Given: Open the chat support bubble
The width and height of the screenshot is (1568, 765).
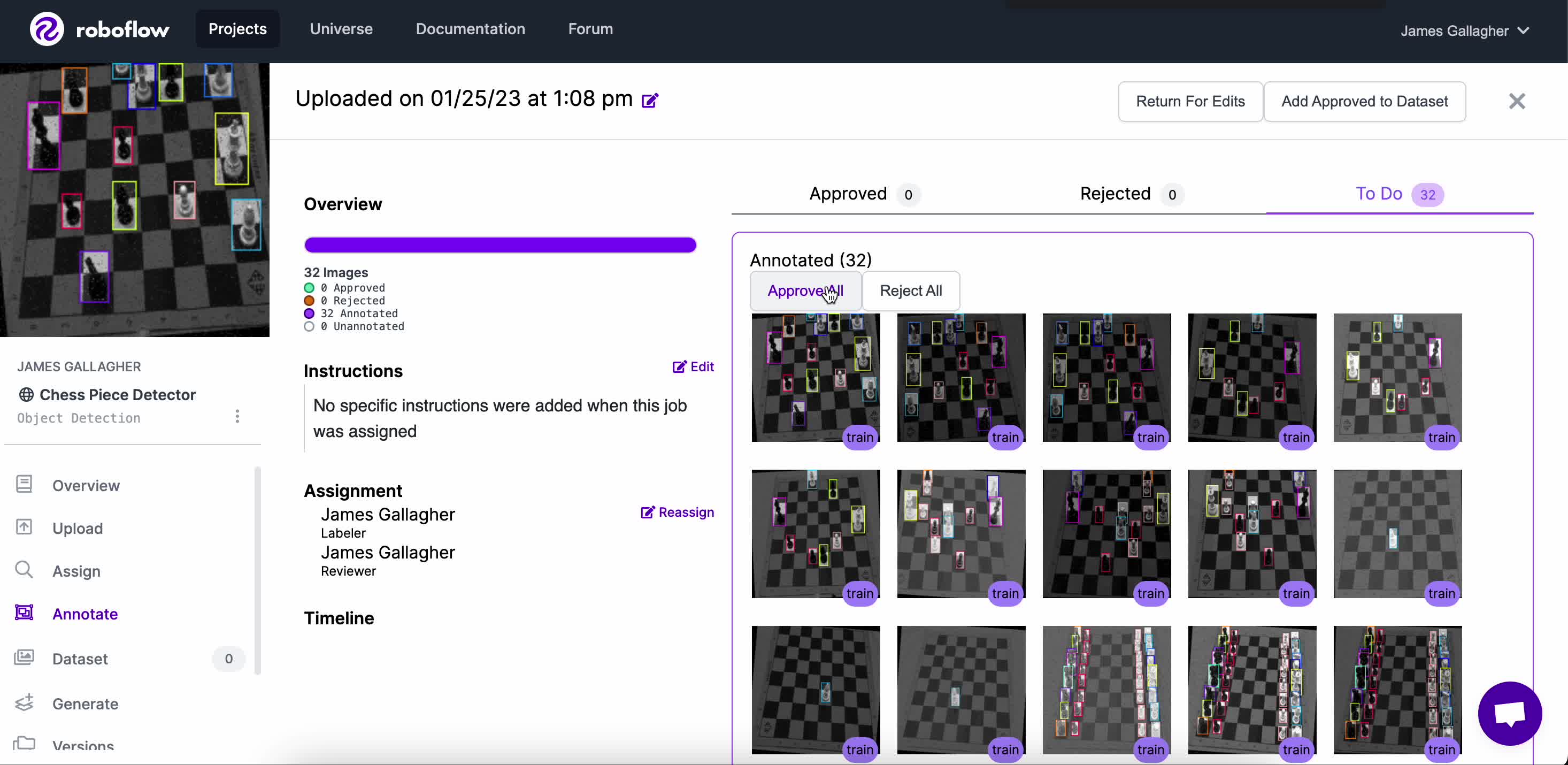Looking at the screenshot, I should pyautogui.click(x=1509, y=713).
